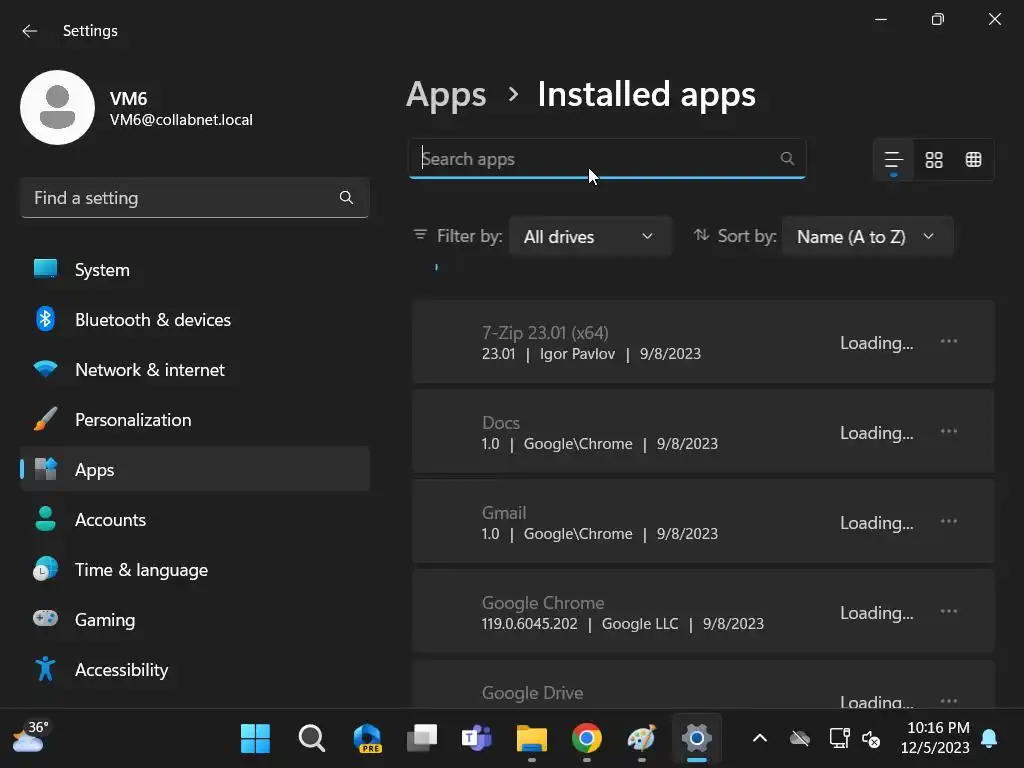
Task: Open the clock showing 10:16 PM
Action: [936, 737]
